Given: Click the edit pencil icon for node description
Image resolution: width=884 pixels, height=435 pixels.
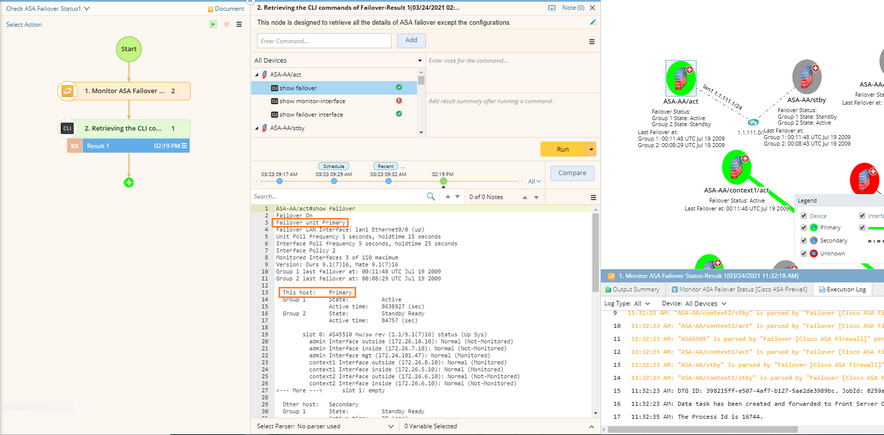Looking at the screenshot, I should [x=593, y=22].
